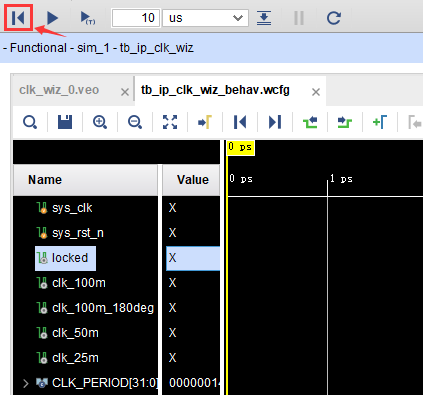Click value X of clk_25m signal
This screenshot has height=395, width=423.
tap(172, 358)
